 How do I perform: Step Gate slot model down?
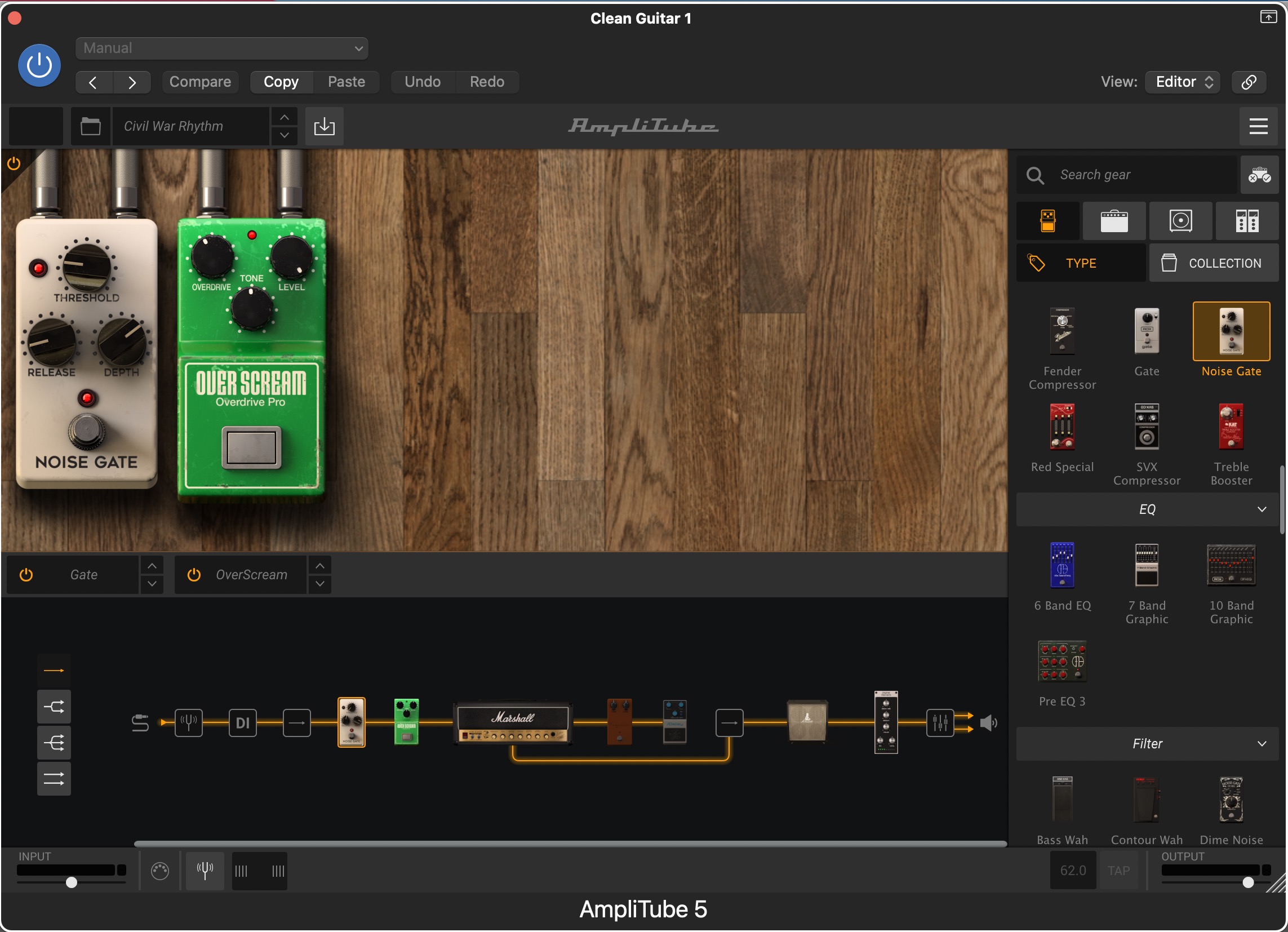pyautogui.click(x=152, y=584)
